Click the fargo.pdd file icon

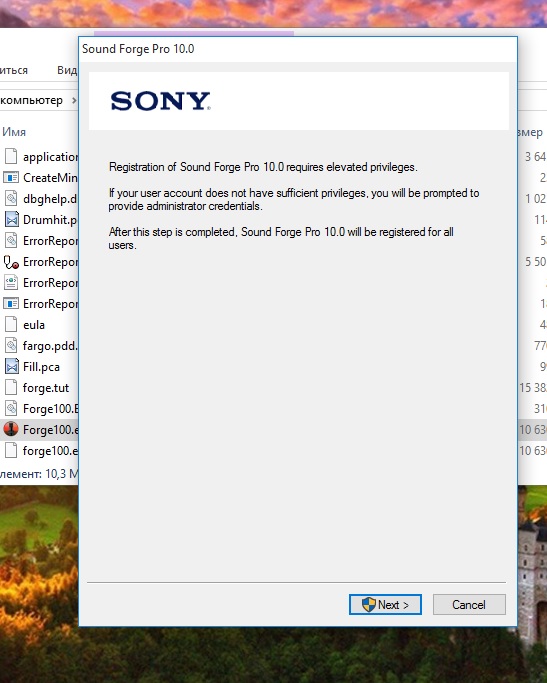click(11, 345)
